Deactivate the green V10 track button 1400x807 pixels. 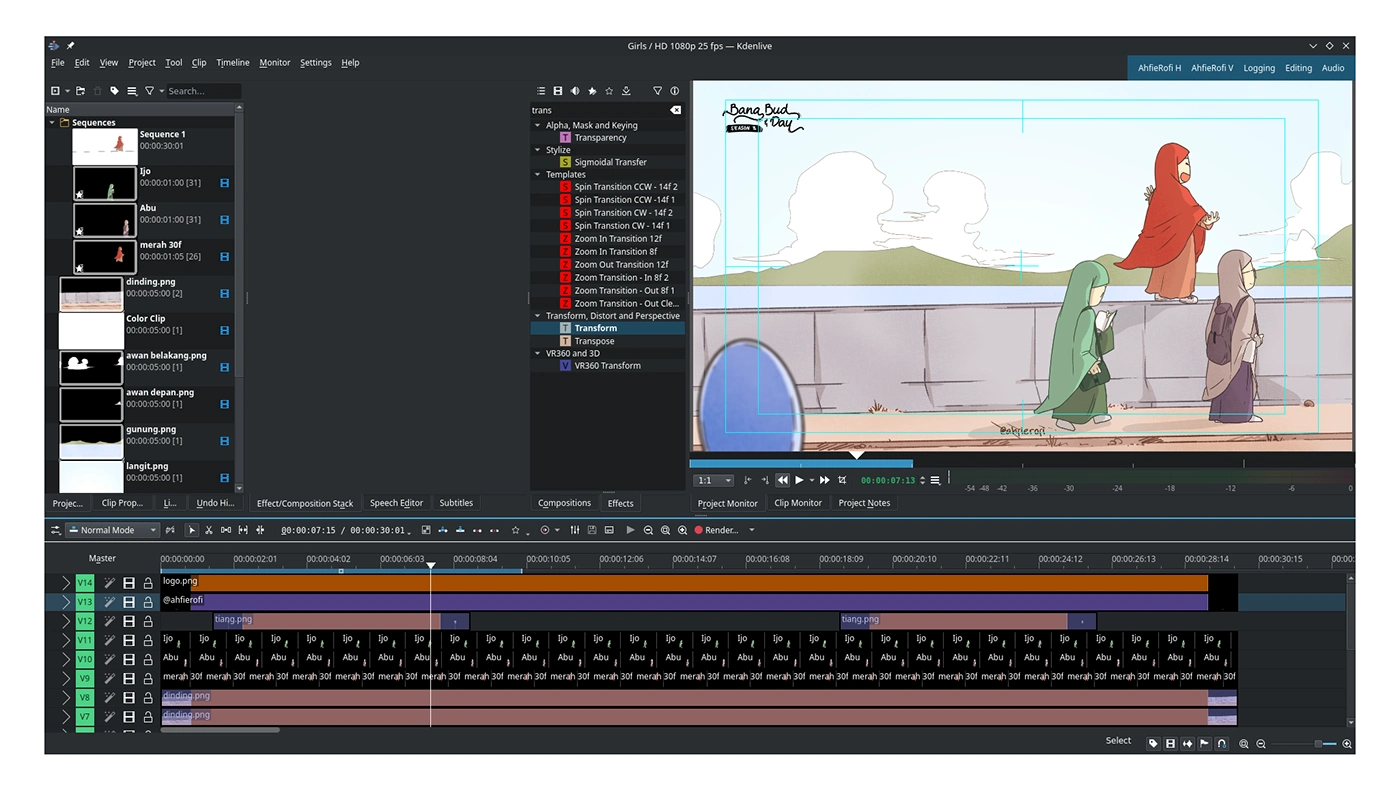tap(84, 659)
